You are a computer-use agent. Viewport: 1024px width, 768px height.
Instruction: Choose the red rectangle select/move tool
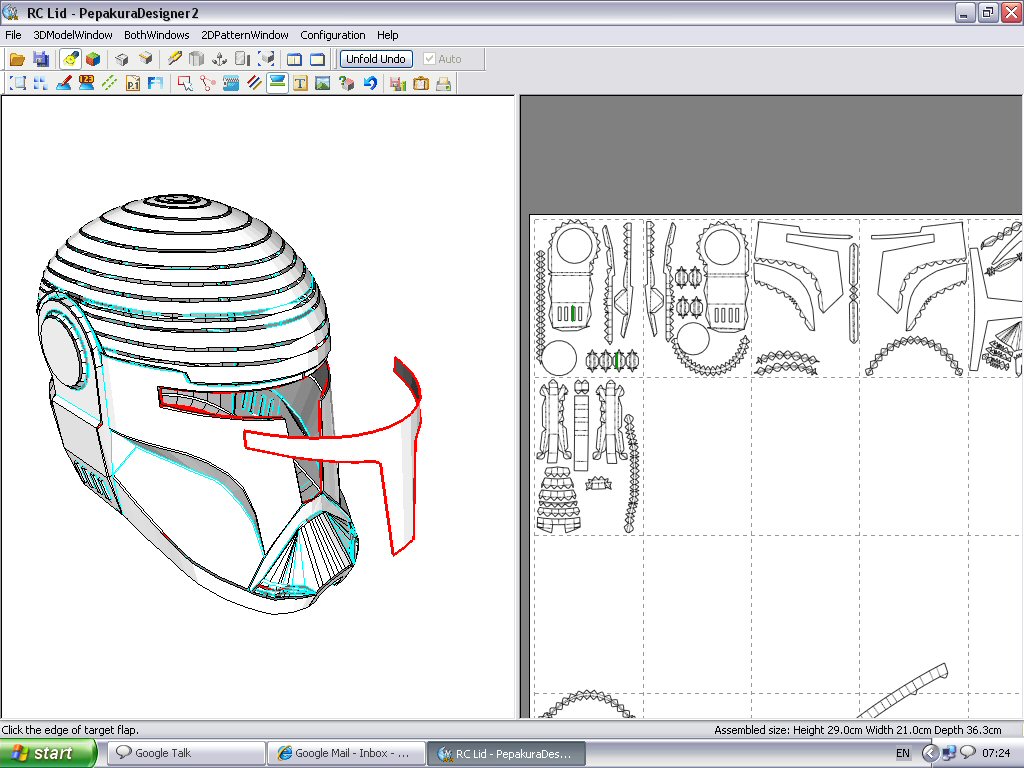pyautogui.click(x=185, y=84)
